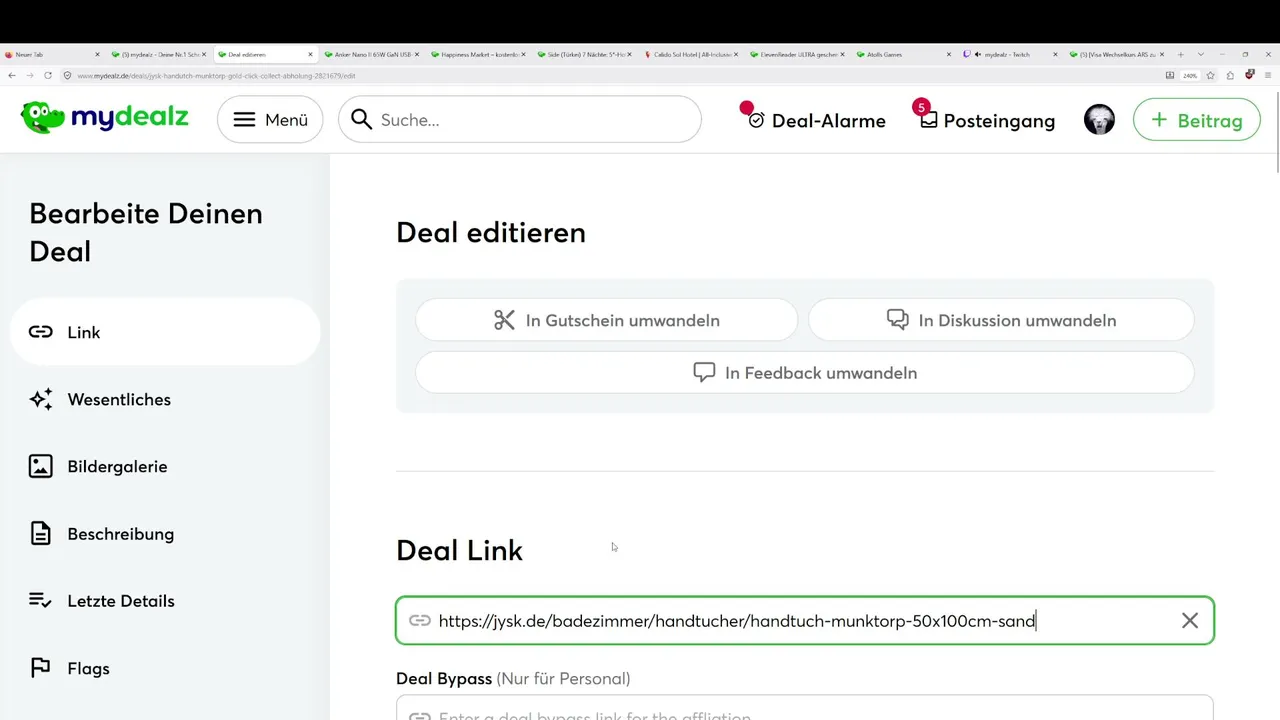
Task: Click the mydealz logo
Action: click(105, 118)
